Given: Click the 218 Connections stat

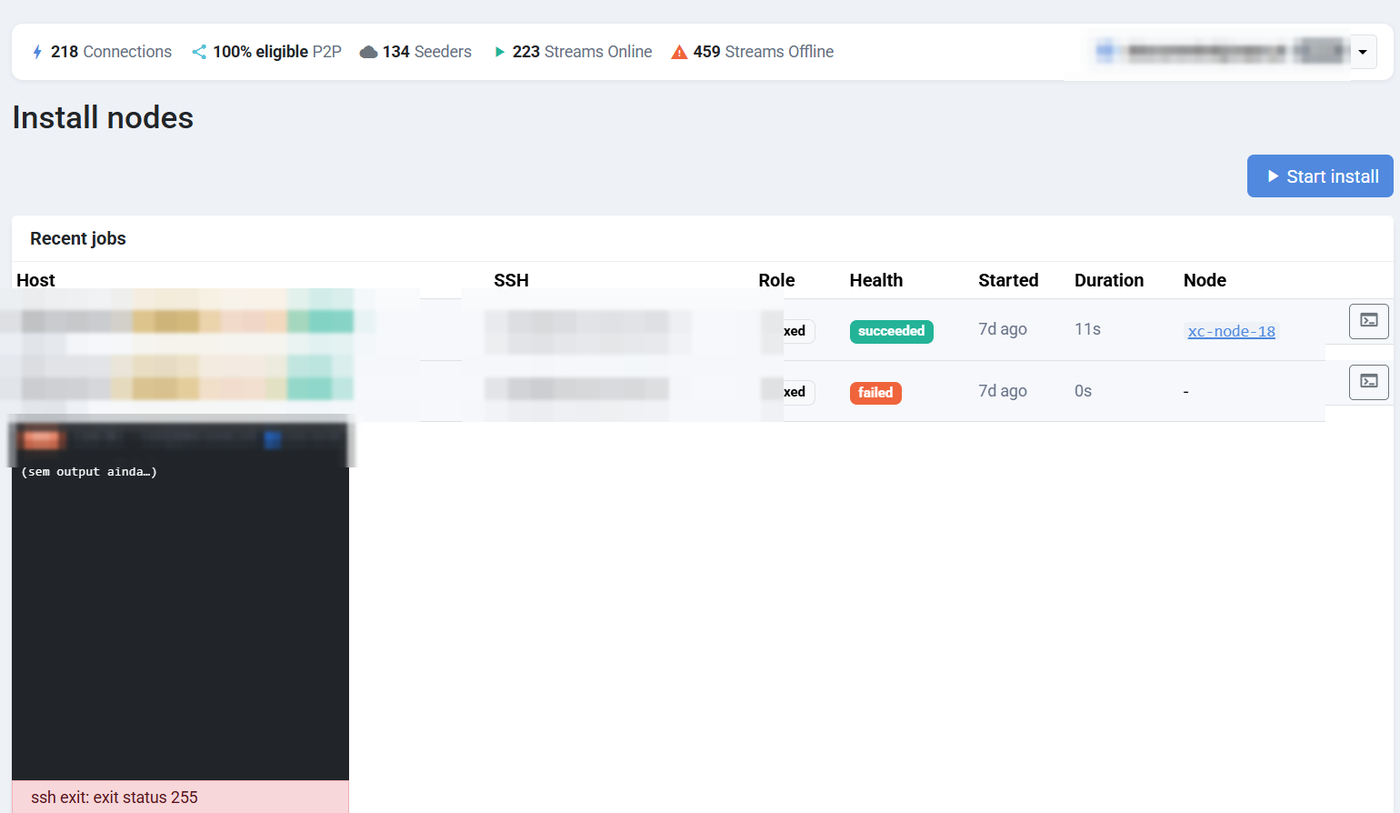Looking at the screenshot, I should point(102,52).
